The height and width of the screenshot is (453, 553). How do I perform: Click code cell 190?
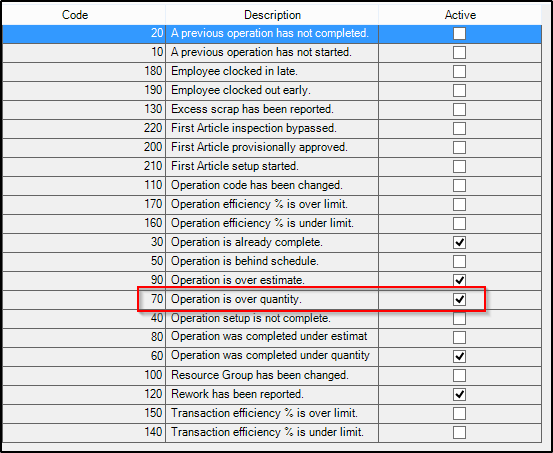pos(84,91)
